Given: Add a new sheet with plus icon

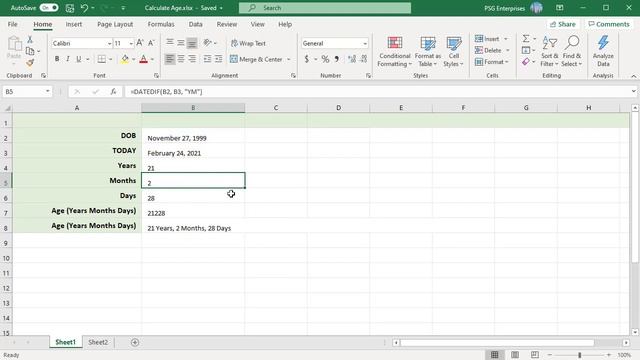Looking at the screenshot, I should (135, 342).
